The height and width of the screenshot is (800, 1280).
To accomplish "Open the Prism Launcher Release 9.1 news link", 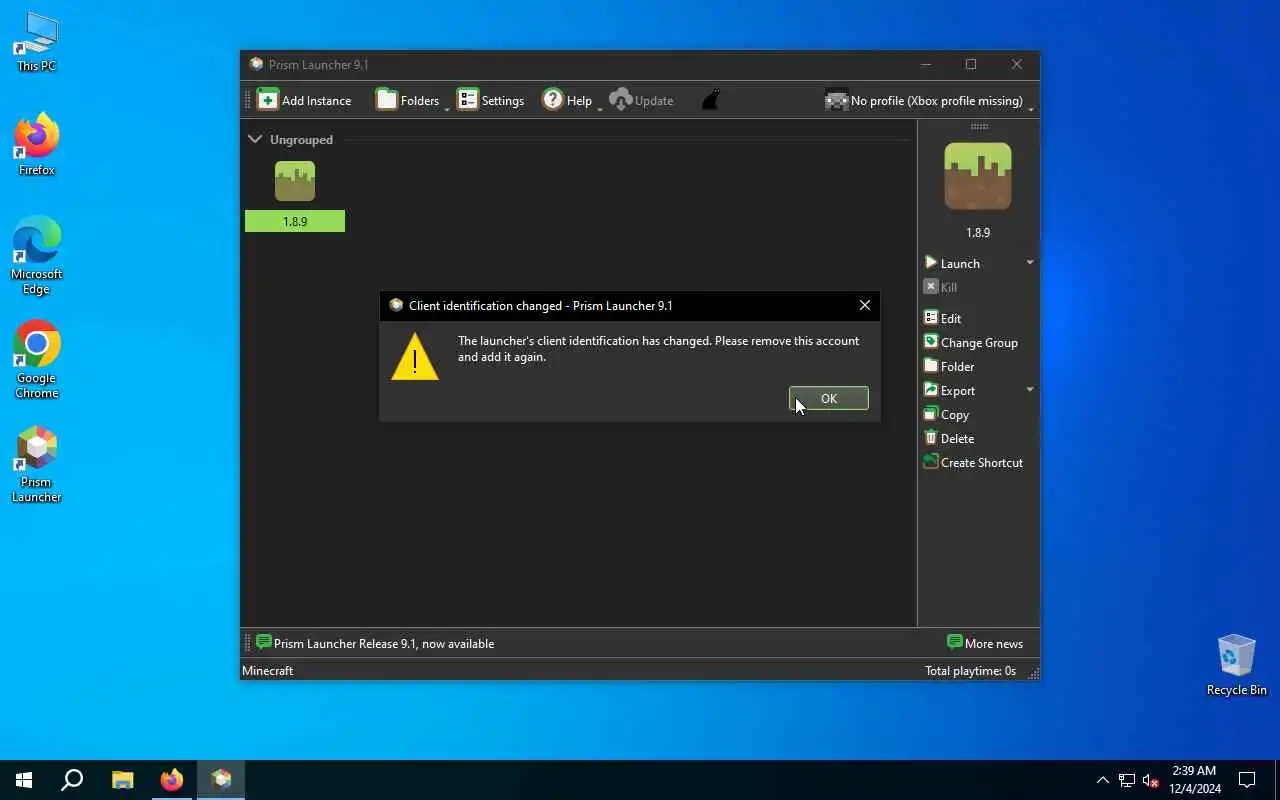I will tap(375, 643).
